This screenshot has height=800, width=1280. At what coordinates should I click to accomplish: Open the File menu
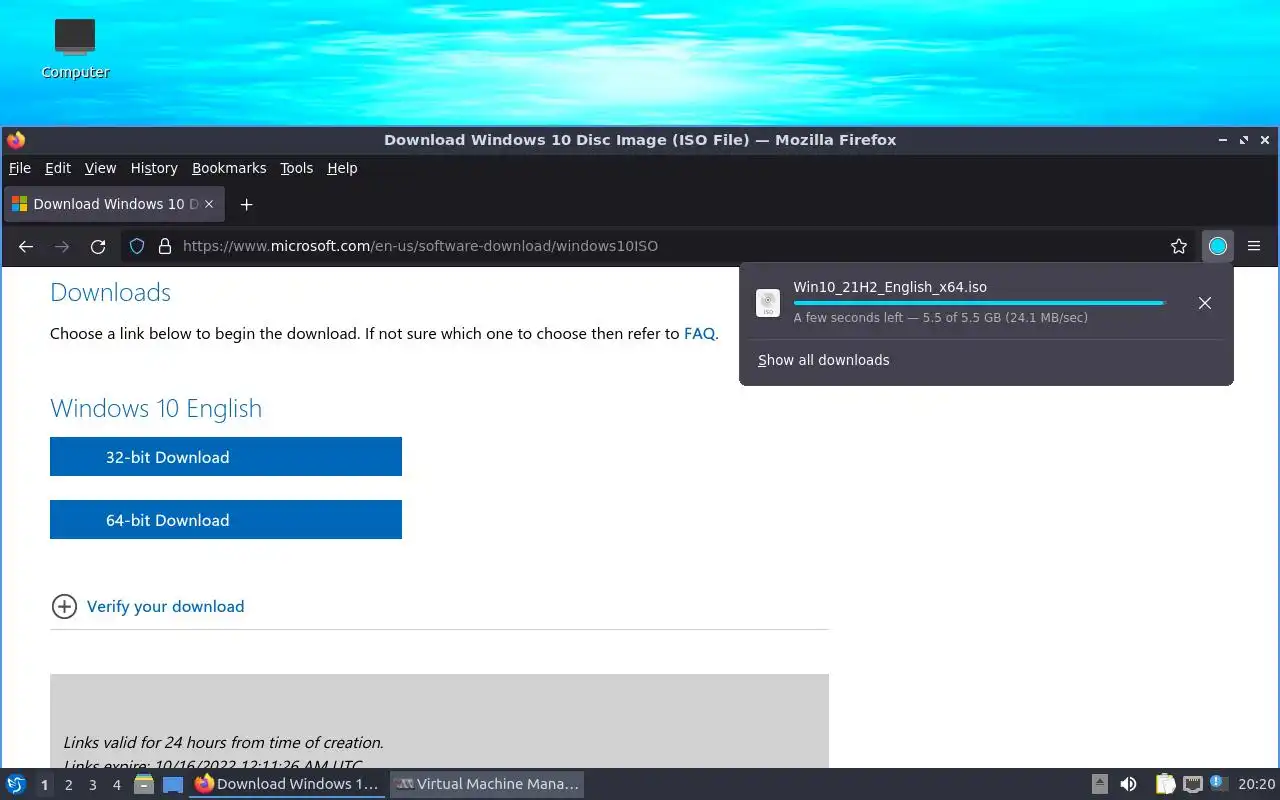20,168
